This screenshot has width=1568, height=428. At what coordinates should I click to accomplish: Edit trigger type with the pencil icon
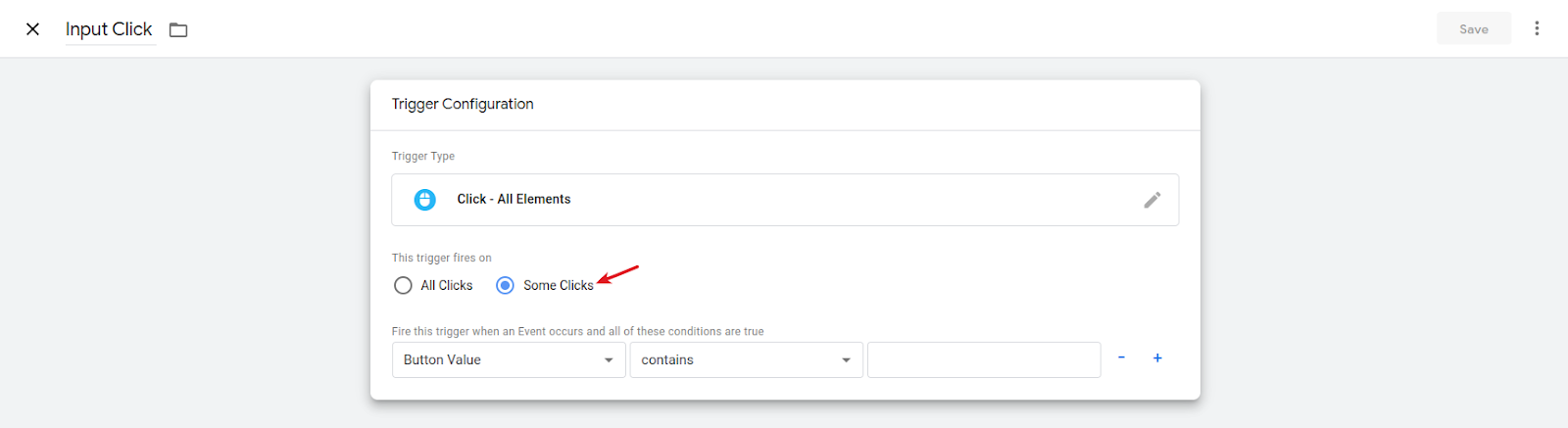coord(1152,200)
